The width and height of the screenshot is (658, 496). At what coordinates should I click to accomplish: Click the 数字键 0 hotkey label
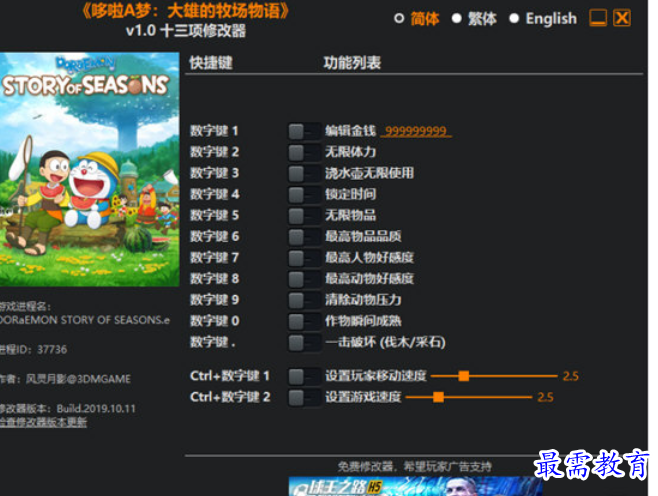pos(214,321)
